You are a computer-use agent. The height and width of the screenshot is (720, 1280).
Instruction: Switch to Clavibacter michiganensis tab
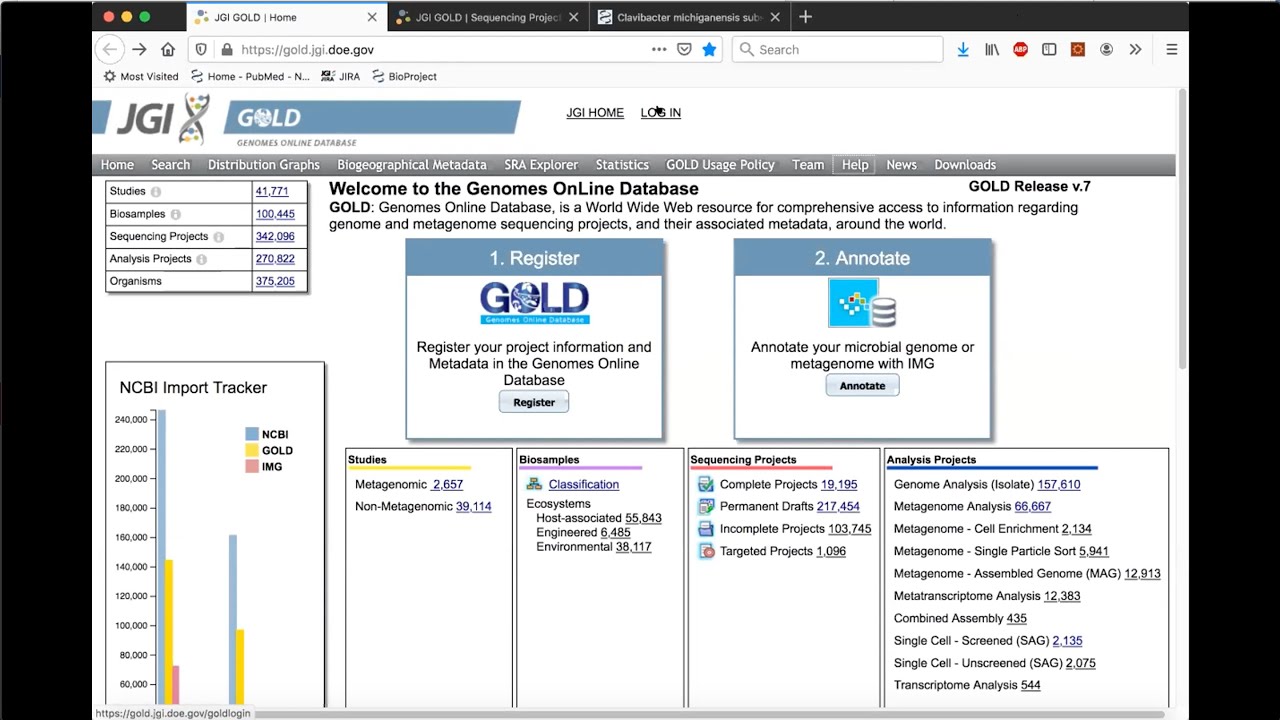pos(689,17)
